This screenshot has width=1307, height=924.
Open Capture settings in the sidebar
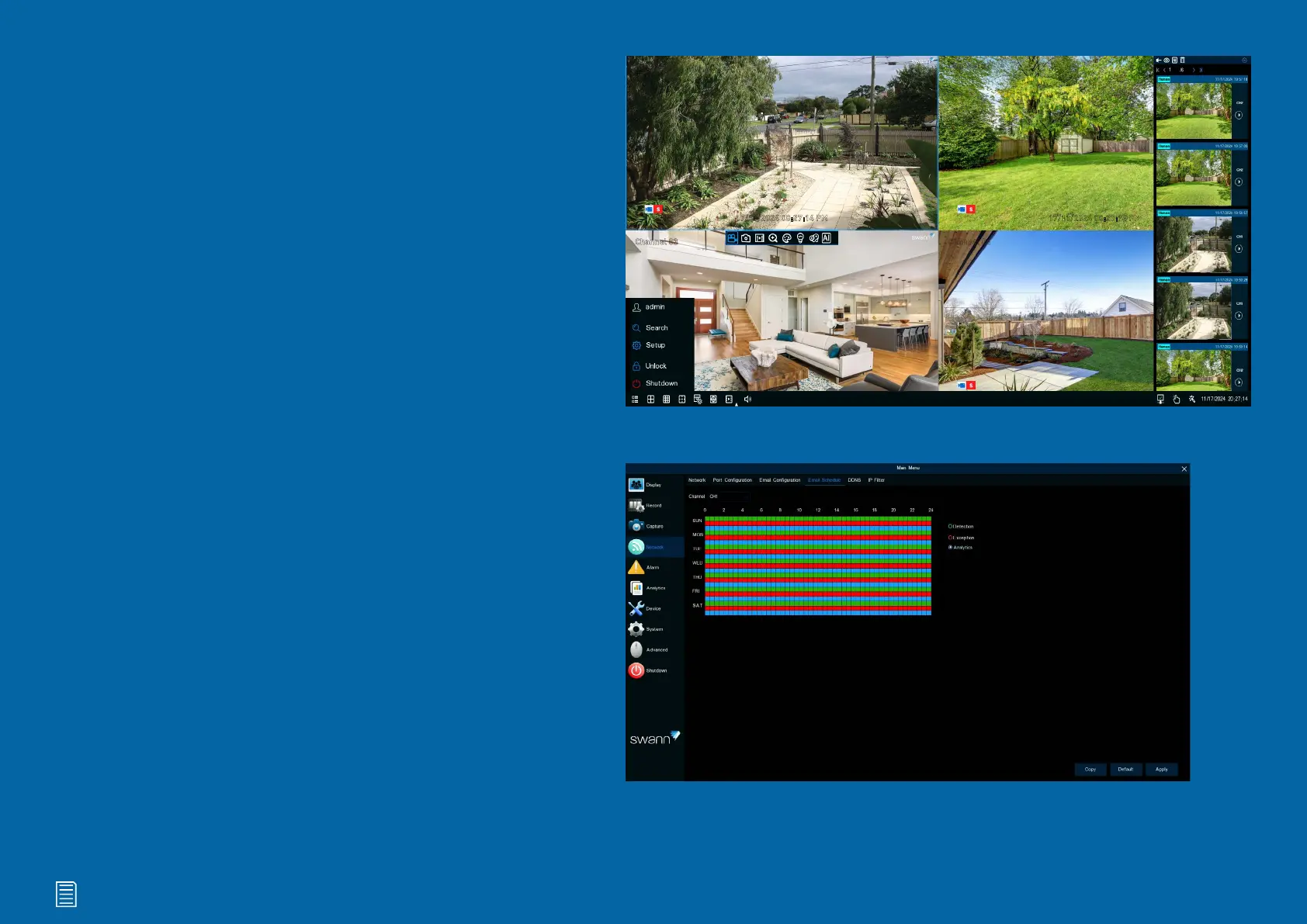tap(636, 526)
